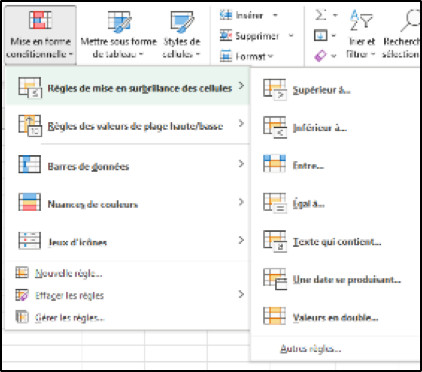Screen dimensions: 422x372
Task: Select Une date se produisant... rule
Action: coord(336,279)
